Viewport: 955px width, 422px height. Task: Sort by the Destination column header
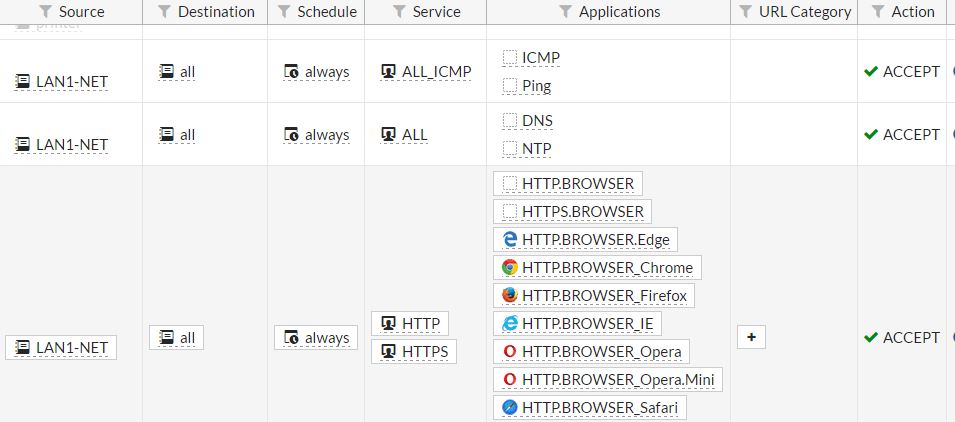tap(216, 12)
